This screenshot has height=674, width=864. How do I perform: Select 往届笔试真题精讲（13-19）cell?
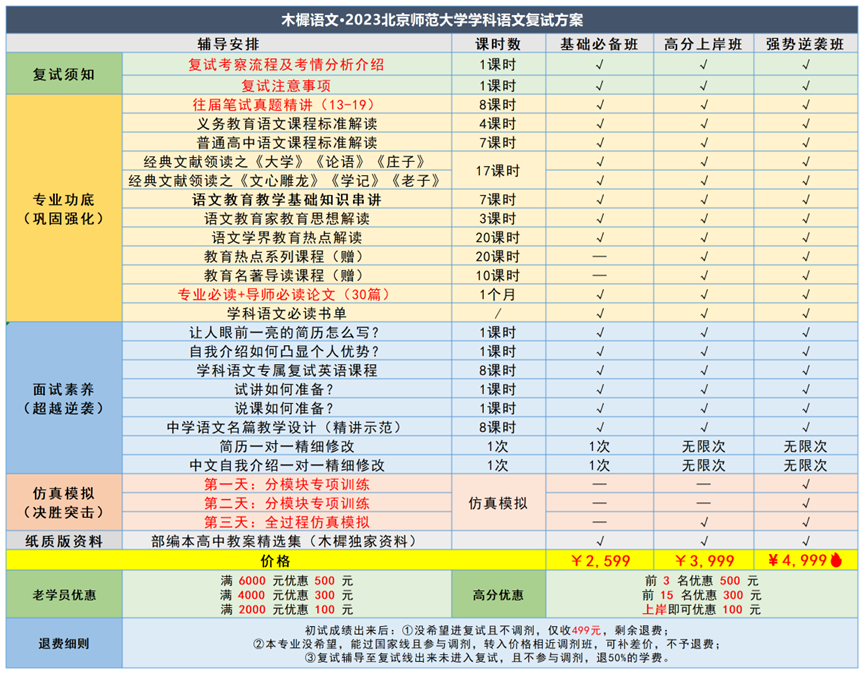click(x=287, y=105)
